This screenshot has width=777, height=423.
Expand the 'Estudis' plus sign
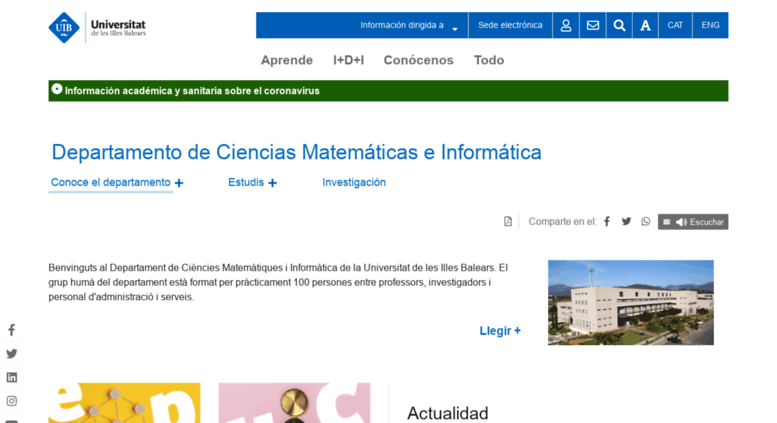click(272, 183)
